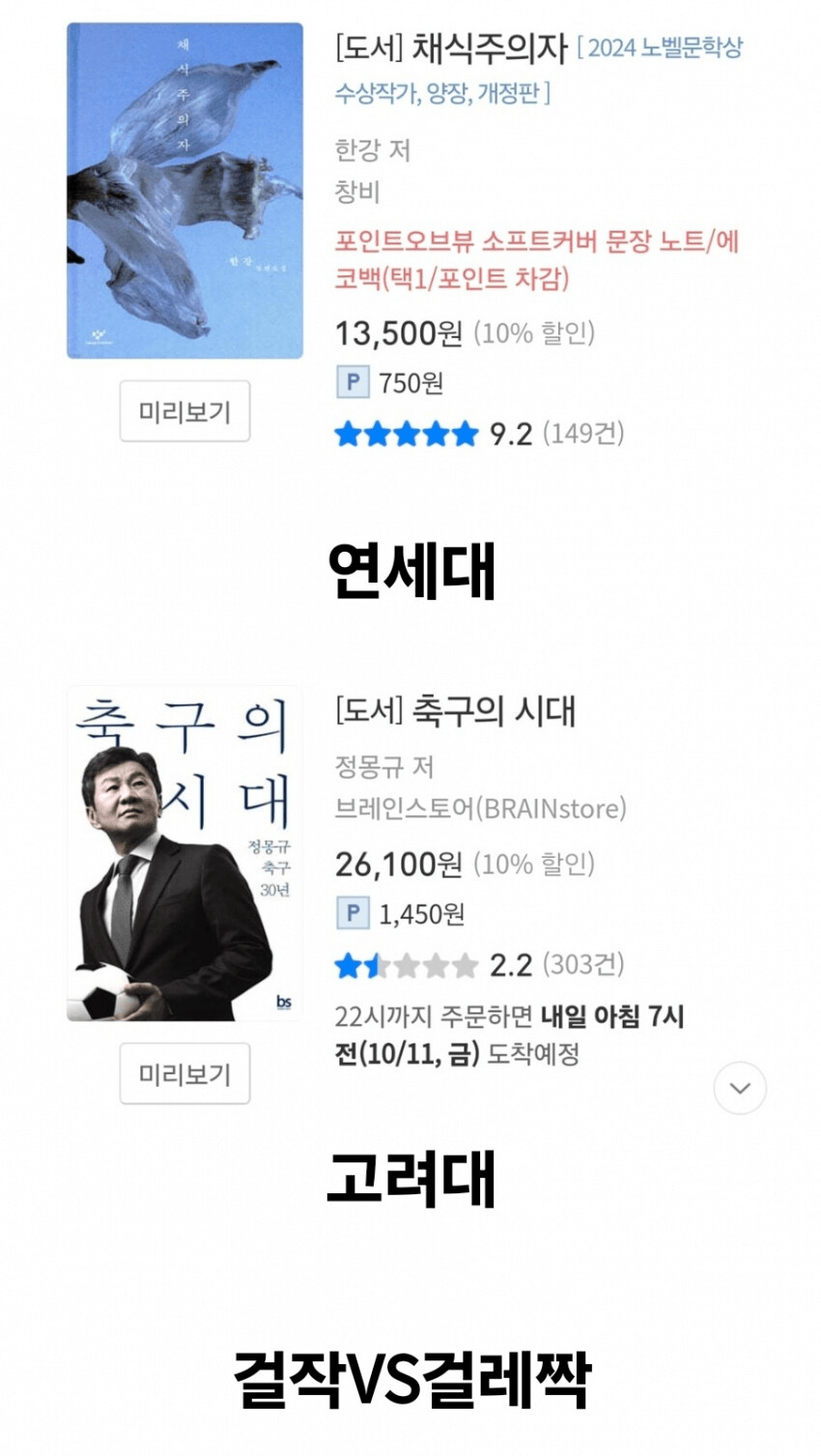The width and height of the screenshot is (821, 1456).
Task: Click the 2024 노벨문학상 subtitle text
Action: click(x=665, y=47)
